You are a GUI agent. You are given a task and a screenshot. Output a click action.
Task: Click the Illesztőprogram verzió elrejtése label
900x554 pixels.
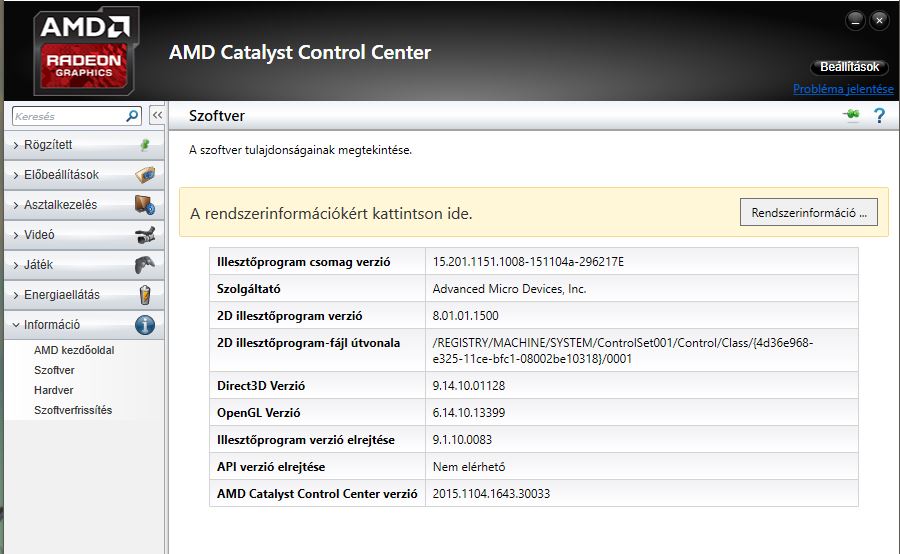pos(306,440)
